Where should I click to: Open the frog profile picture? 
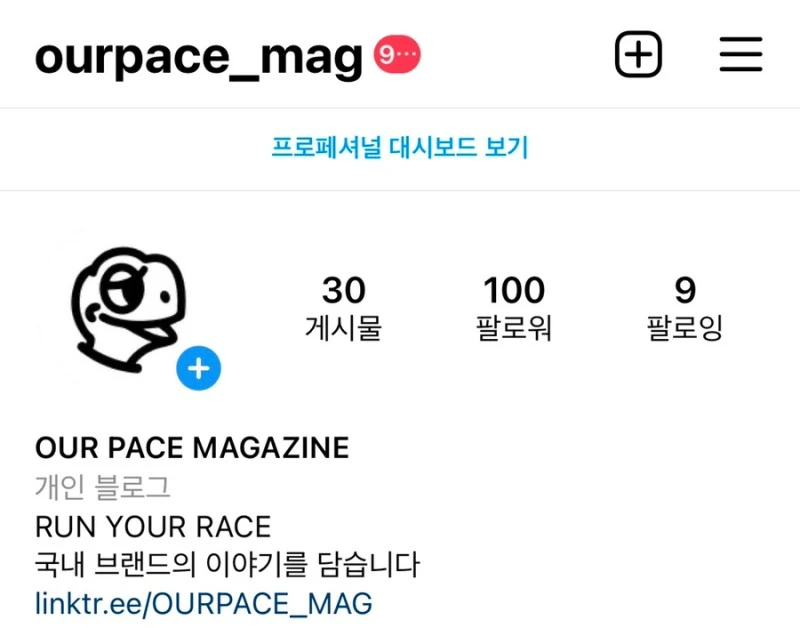(x=130, y=309)
